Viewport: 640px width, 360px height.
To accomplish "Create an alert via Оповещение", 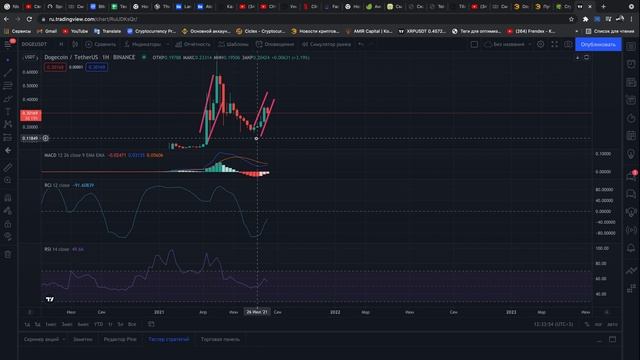I will tap(275, 44).
